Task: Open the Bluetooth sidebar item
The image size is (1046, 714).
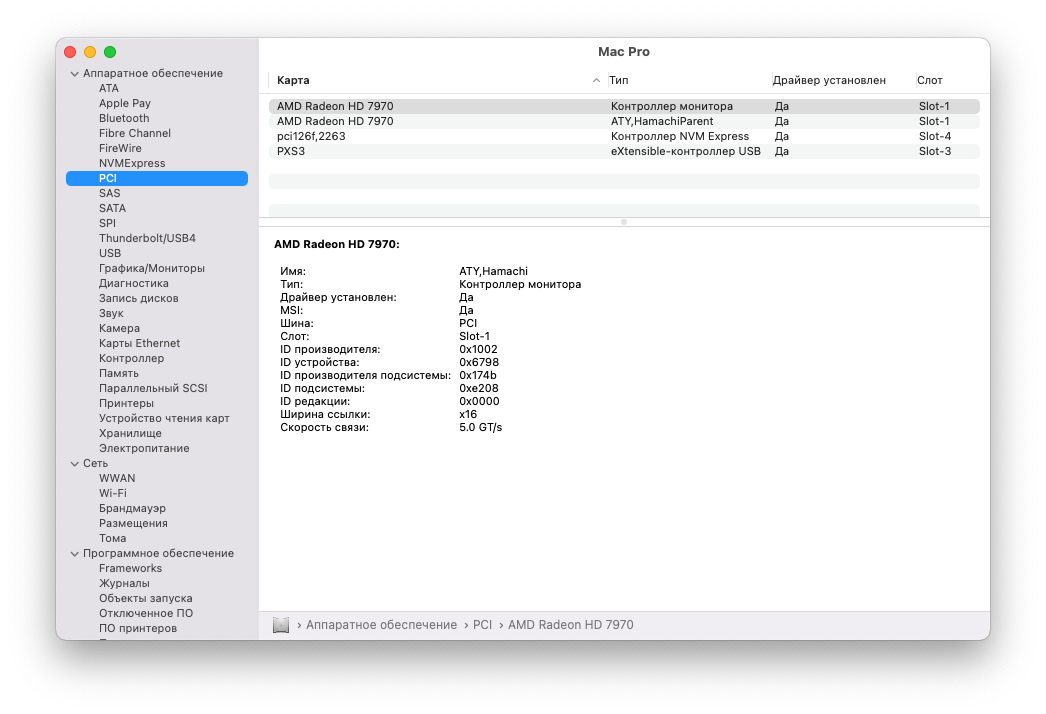Action: pyautogui.click(x=124, y=118)
